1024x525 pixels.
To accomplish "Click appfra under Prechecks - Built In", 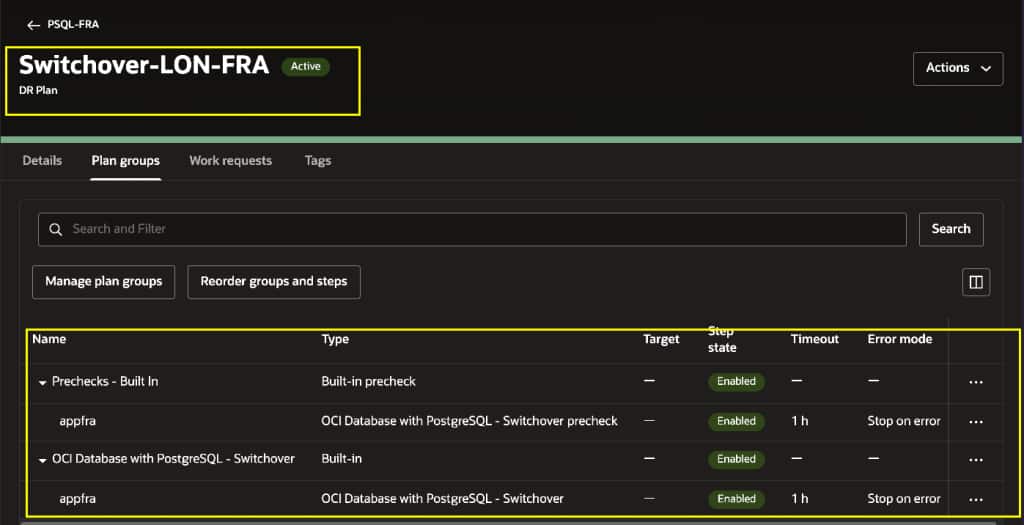I will click(x=78, y=421).
